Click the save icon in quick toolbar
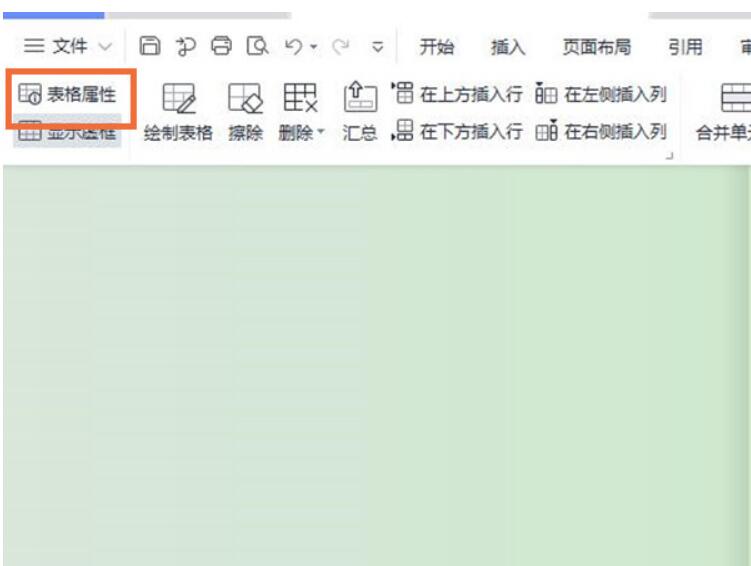 coord(149,46)
